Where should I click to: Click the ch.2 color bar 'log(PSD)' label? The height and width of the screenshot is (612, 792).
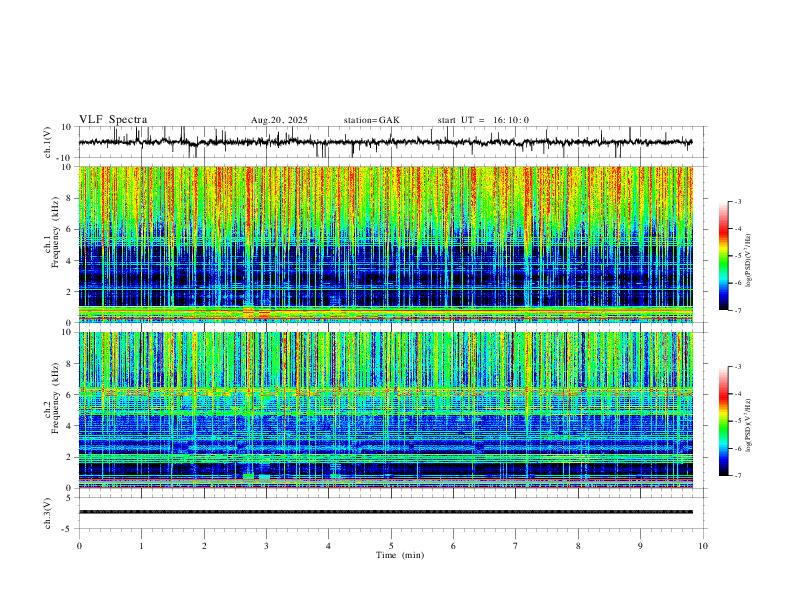tap(748, 425)
